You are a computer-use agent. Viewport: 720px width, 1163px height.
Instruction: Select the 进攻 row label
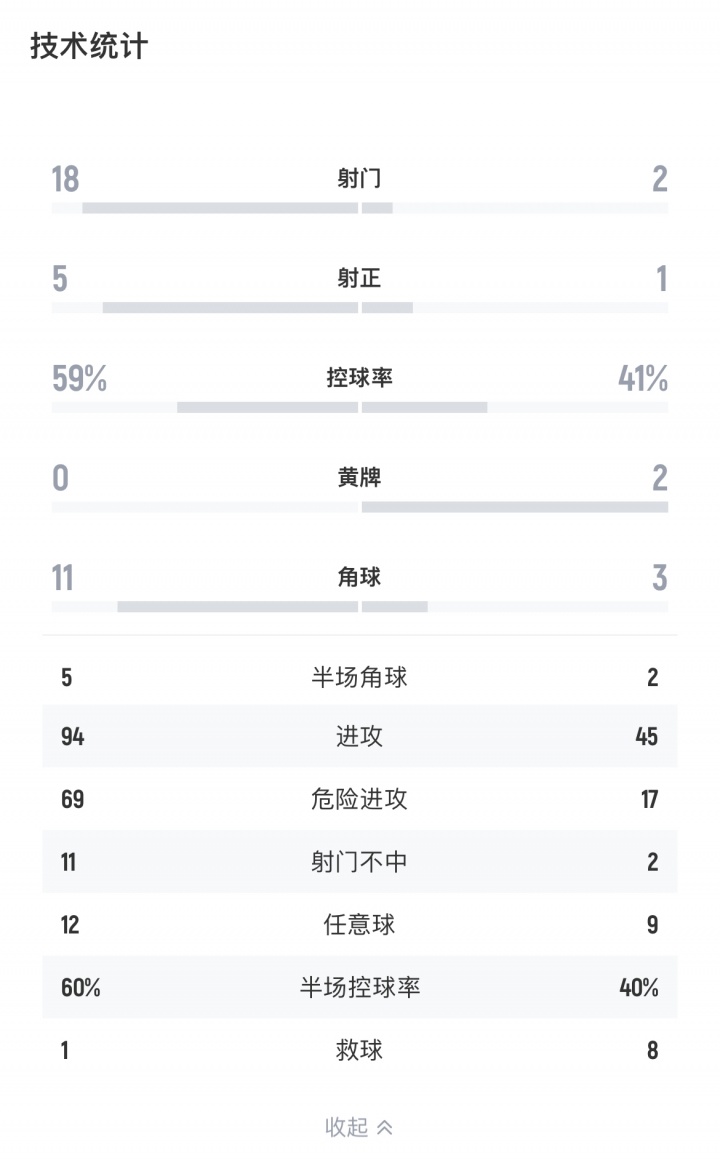click(359, 737)
